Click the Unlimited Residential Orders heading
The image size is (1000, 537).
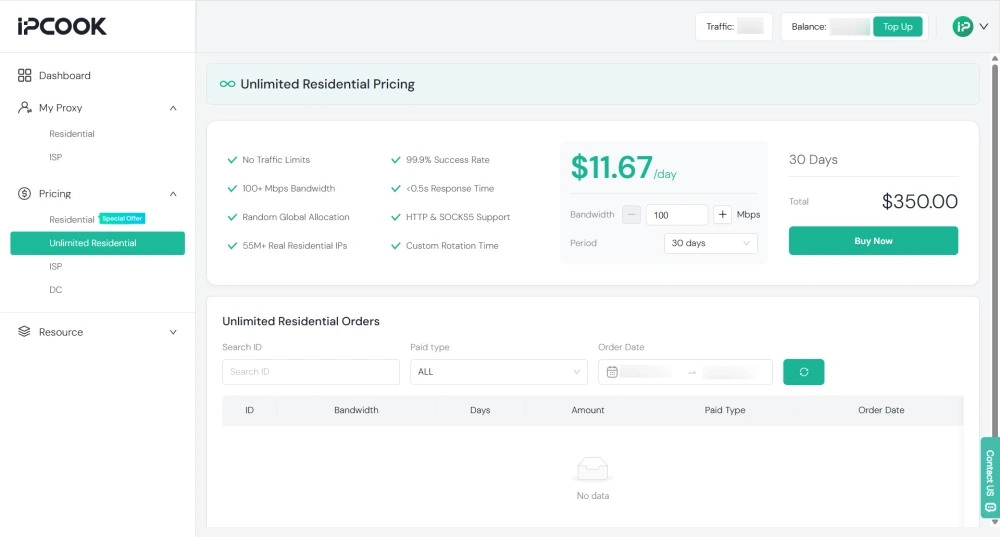(x=300, y=321)
